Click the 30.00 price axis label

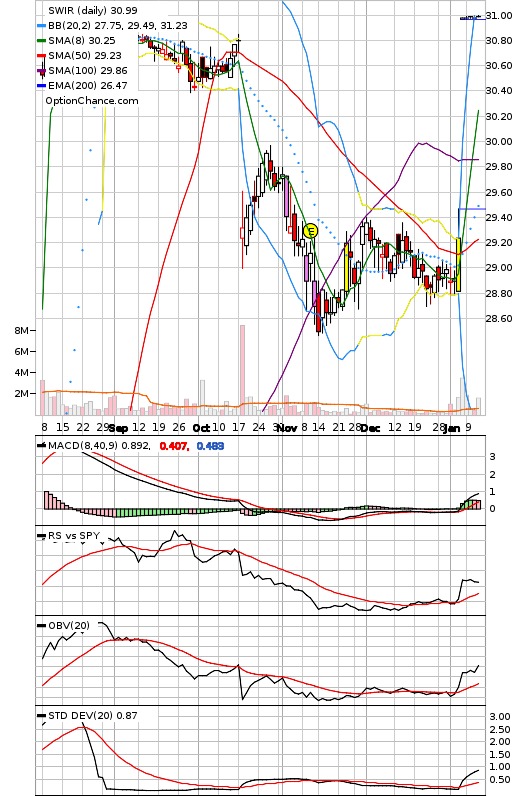click(x=499, y=142)
